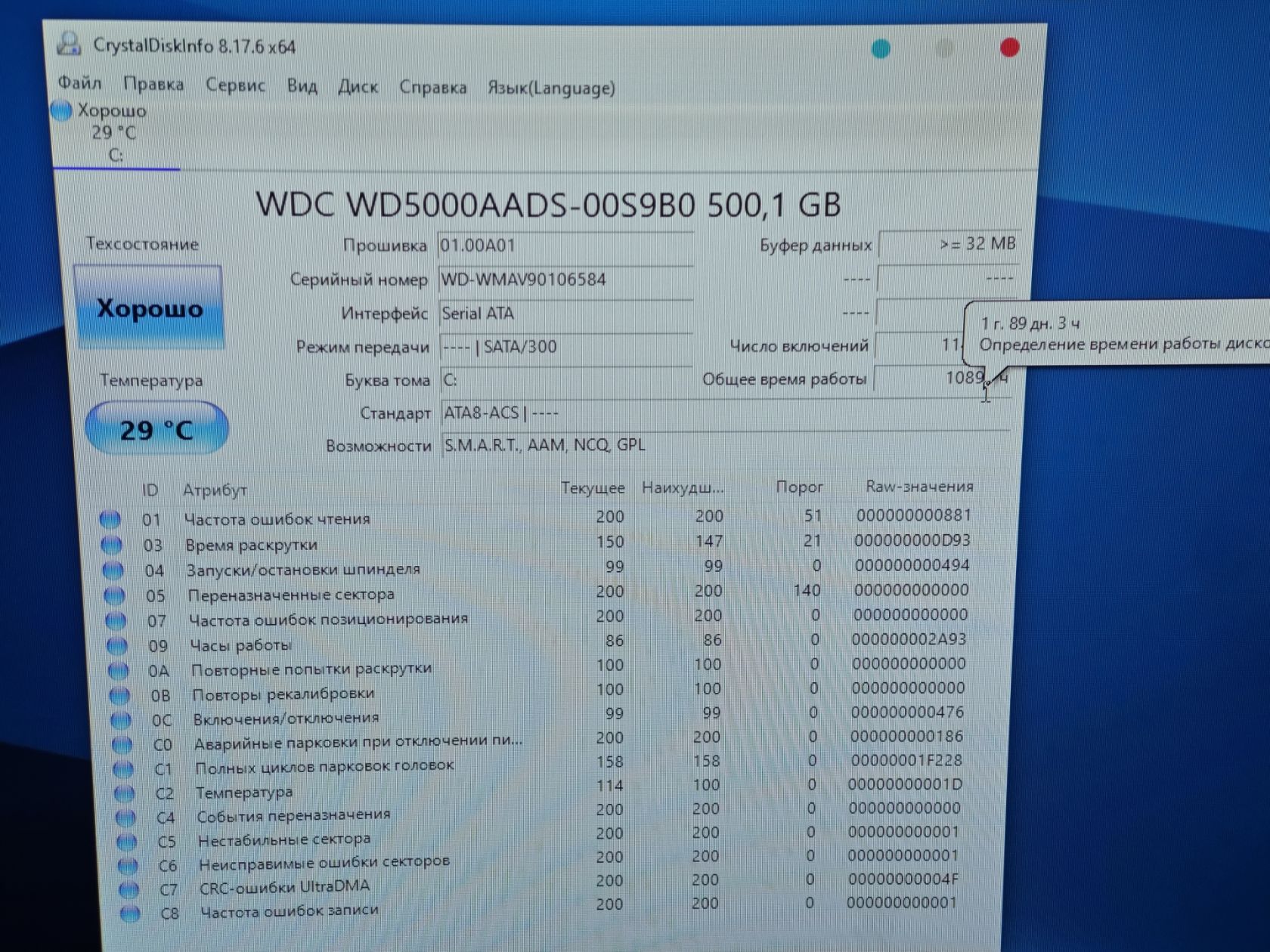The width and height of the screenshot is (1270, 952).
Task: Click status icon for Полных циклов парковок головок
Action: point(123,768)
